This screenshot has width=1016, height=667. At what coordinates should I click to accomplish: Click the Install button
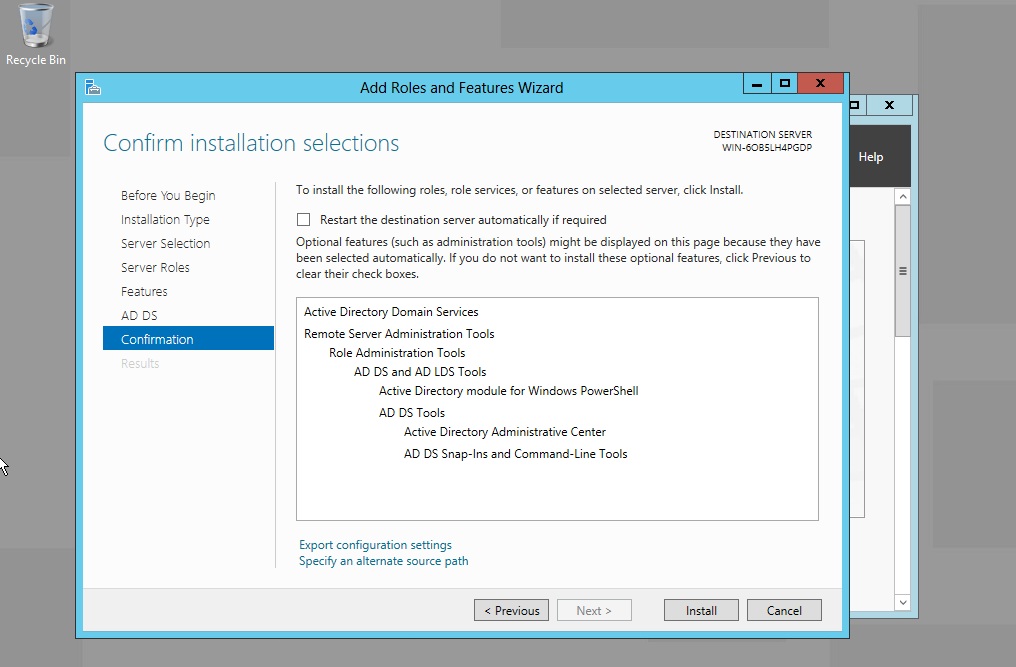701,611
